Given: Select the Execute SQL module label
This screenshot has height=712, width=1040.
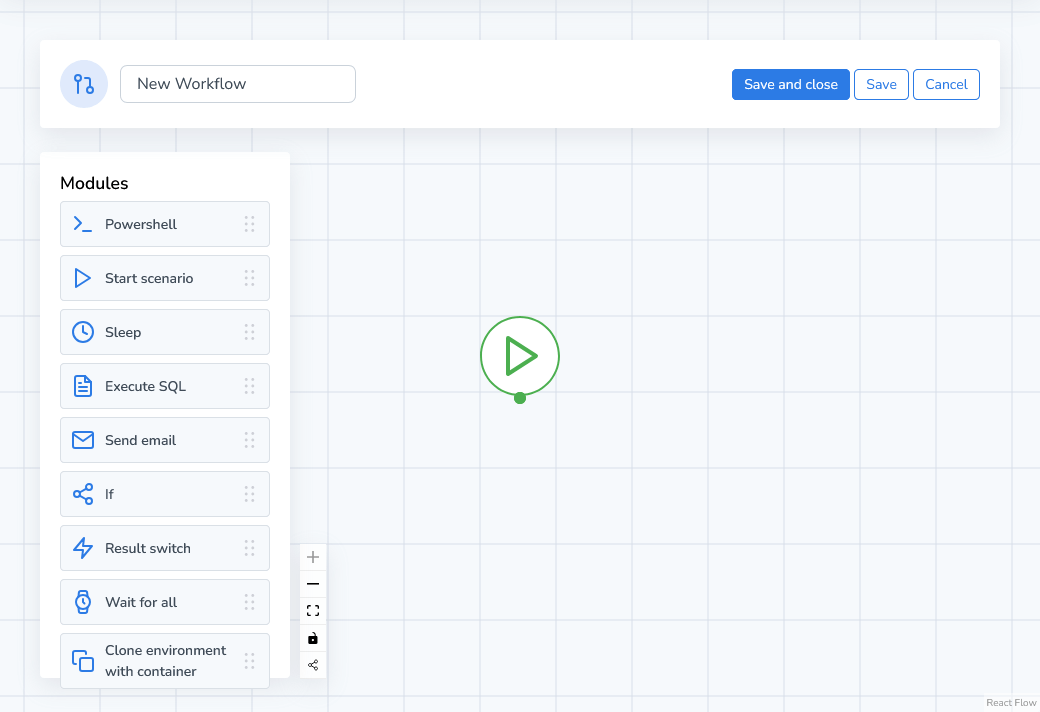Looking at the screenshot, I should (x=145, y=386).
